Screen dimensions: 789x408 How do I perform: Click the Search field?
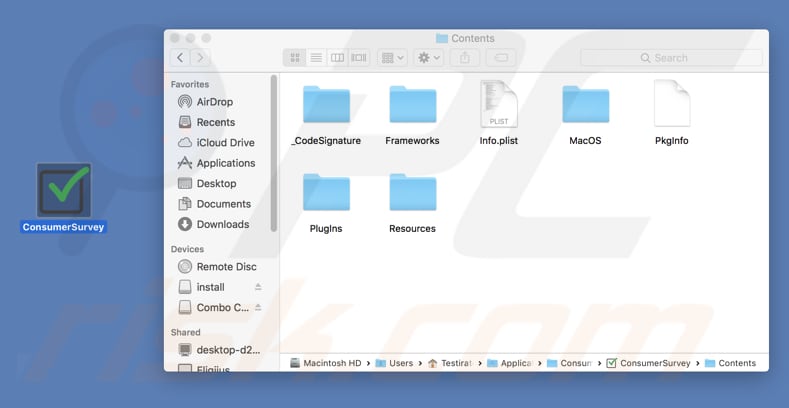[670, 58]
